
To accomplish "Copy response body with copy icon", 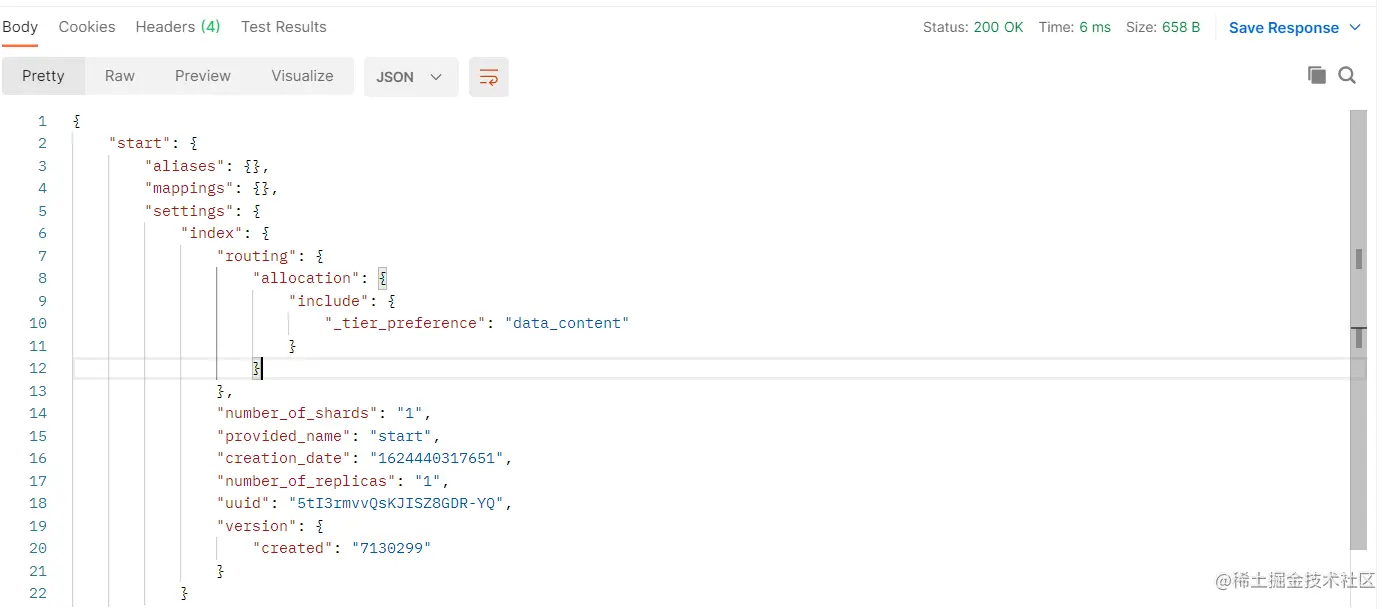I will (x=1317, y=75).
